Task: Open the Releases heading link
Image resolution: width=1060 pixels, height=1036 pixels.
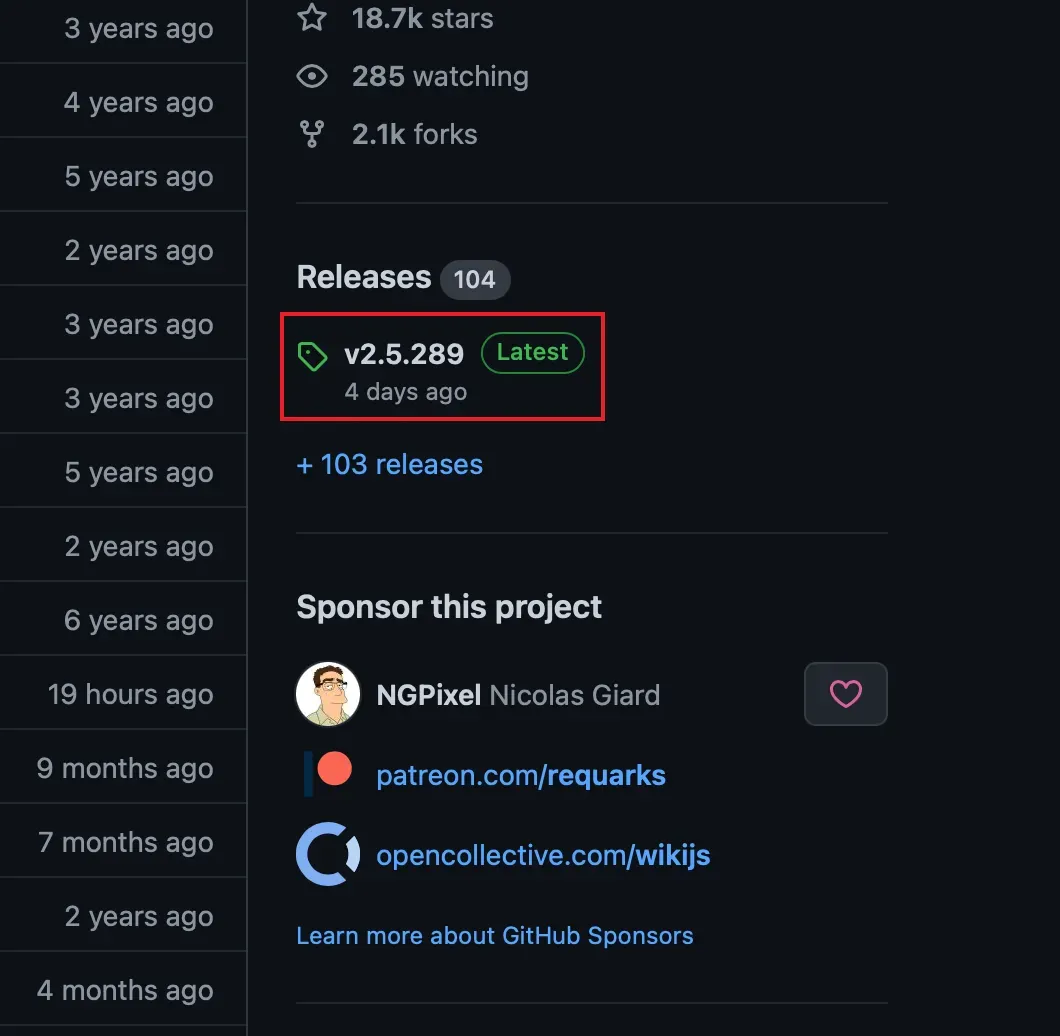Action: [364, 277]
